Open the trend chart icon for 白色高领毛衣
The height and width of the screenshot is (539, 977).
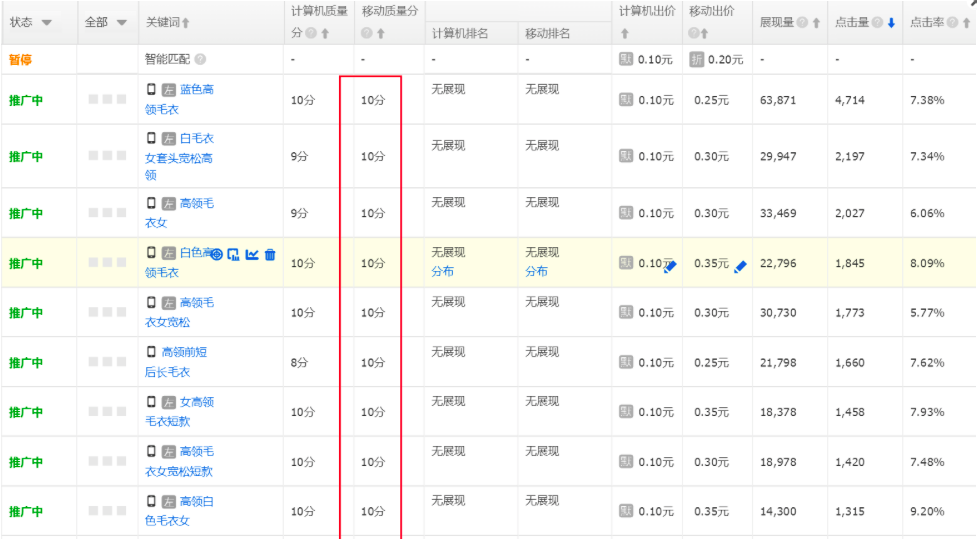(x=252, y=255)
